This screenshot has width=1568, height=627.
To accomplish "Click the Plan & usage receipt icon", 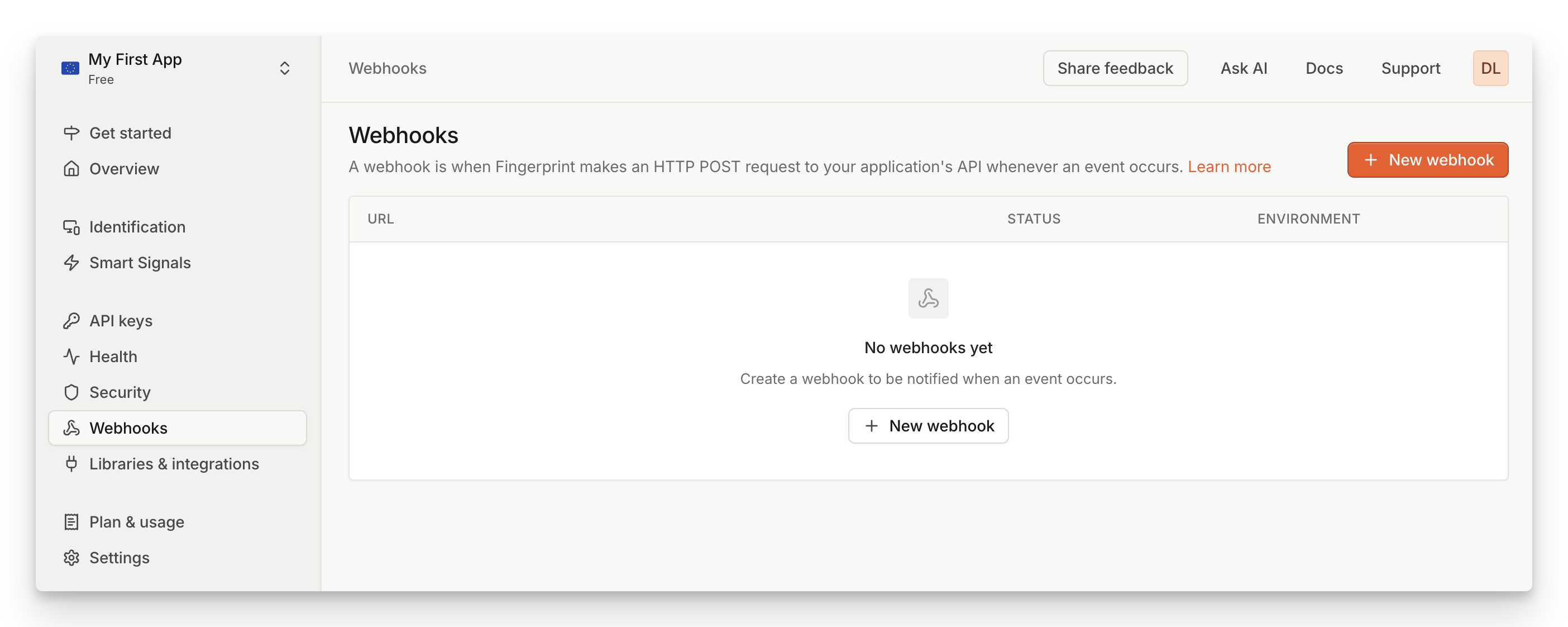I will point(71,522).
